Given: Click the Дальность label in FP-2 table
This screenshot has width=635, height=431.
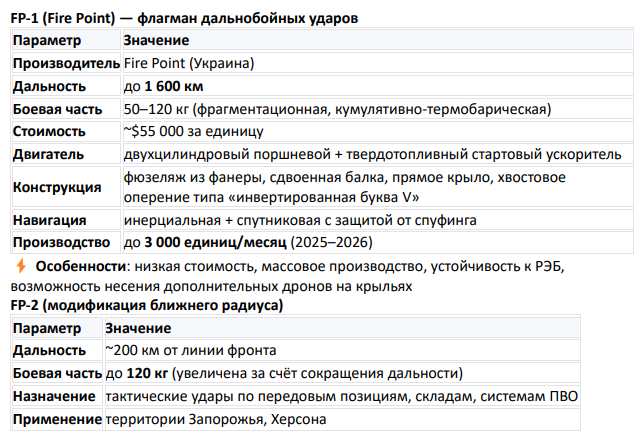Looking at the screenshot, I should click(49, 350).
